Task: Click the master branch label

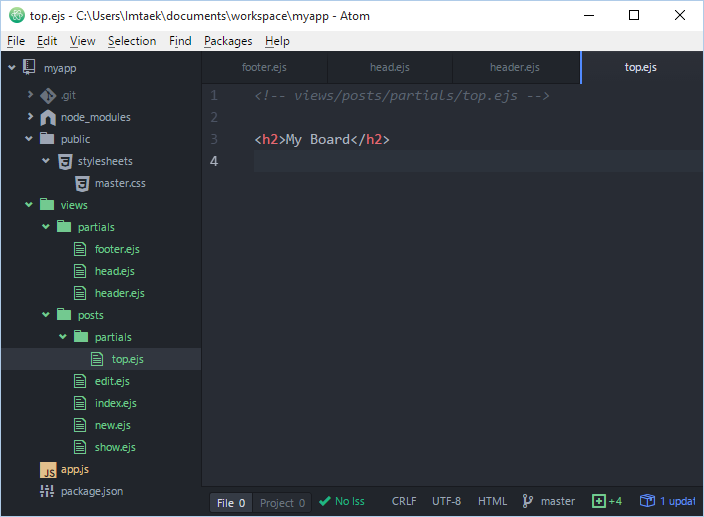Action: [558, 501]
